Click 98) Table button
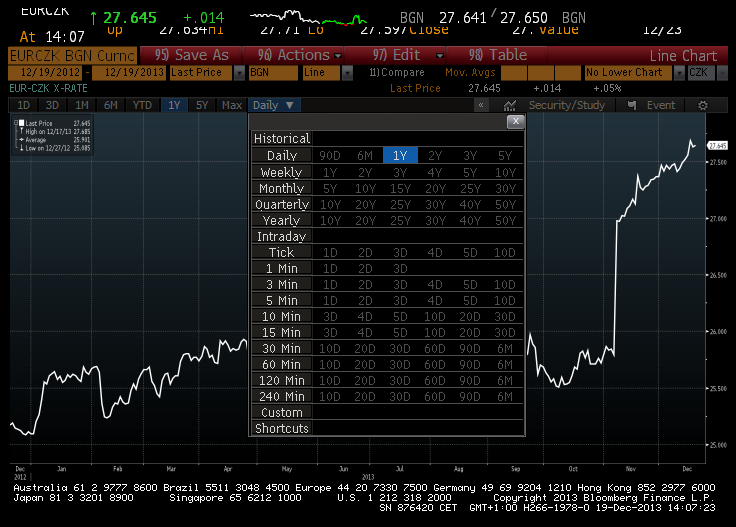 [498, 55]
